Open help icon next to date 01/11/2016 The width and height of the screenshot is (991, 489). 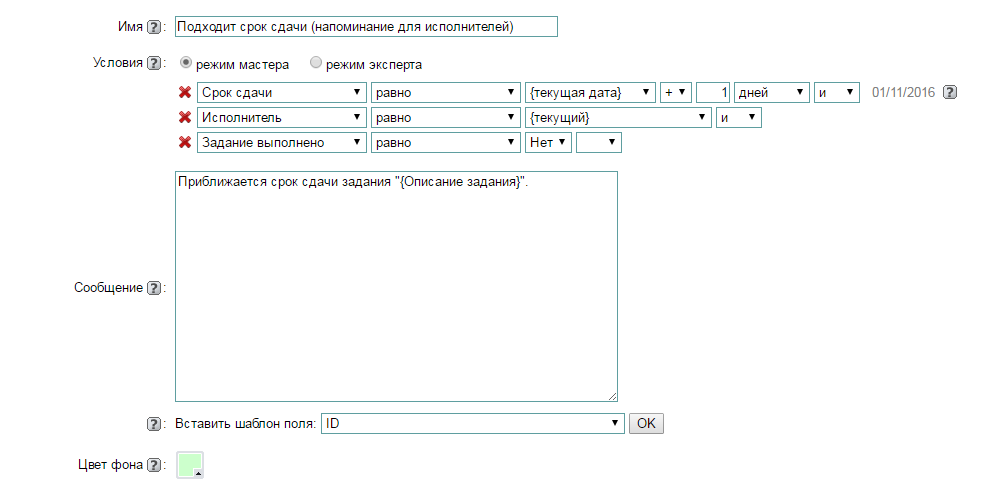coord(950,93)
